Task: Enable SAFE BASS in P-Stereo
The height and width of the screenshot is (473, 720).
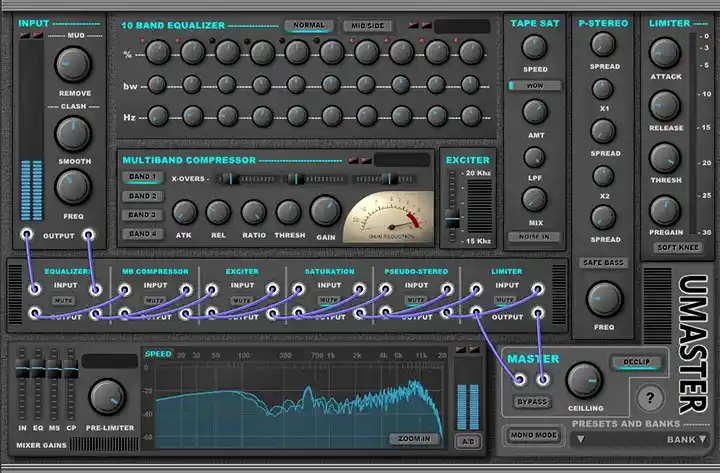Action: (603, 263)
